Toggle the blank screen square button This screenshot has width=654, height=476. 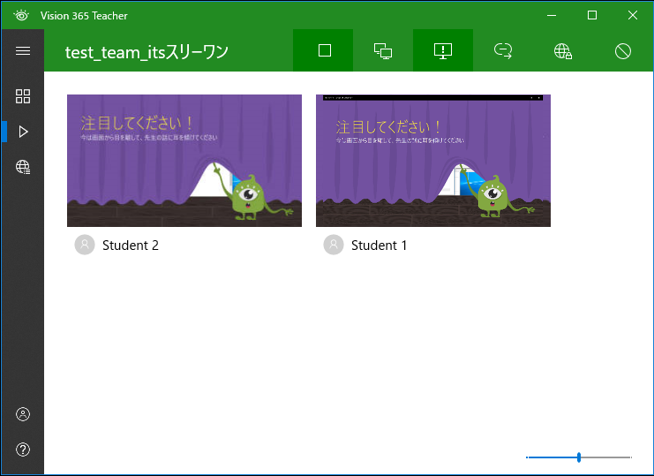pos(324,50)
